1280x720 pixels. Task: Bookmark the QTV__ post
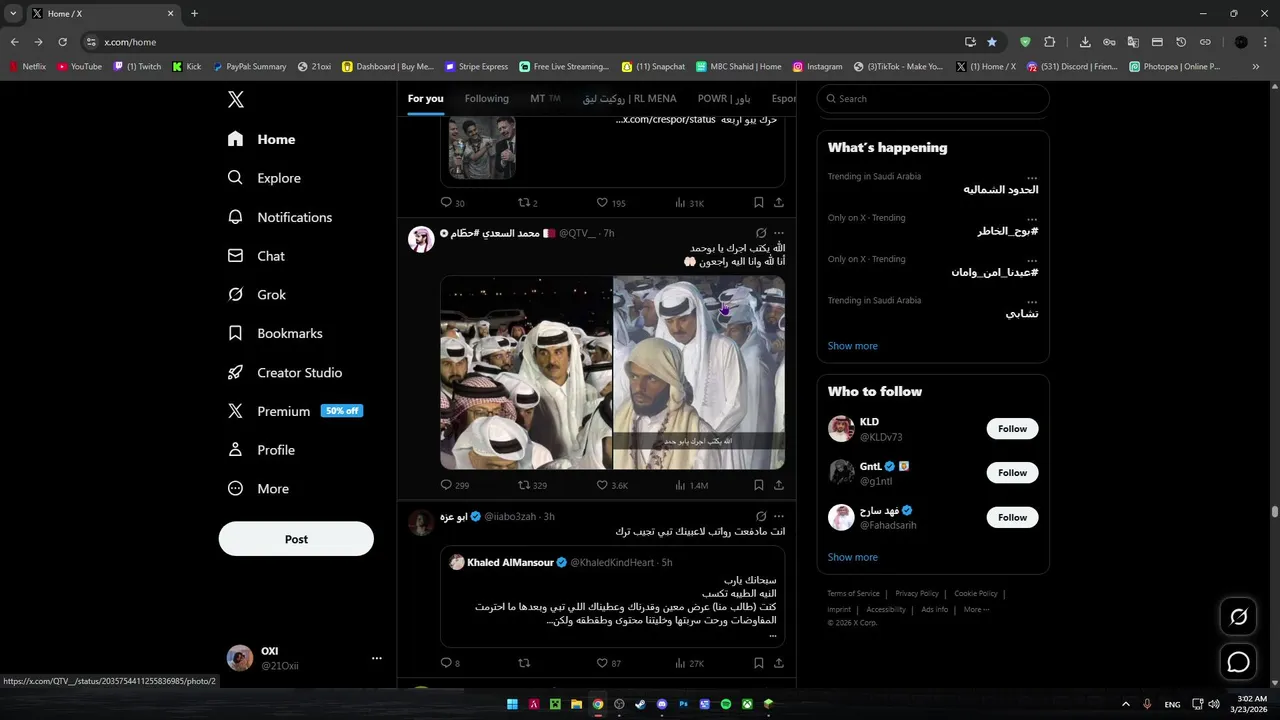[x=759, y=485]
